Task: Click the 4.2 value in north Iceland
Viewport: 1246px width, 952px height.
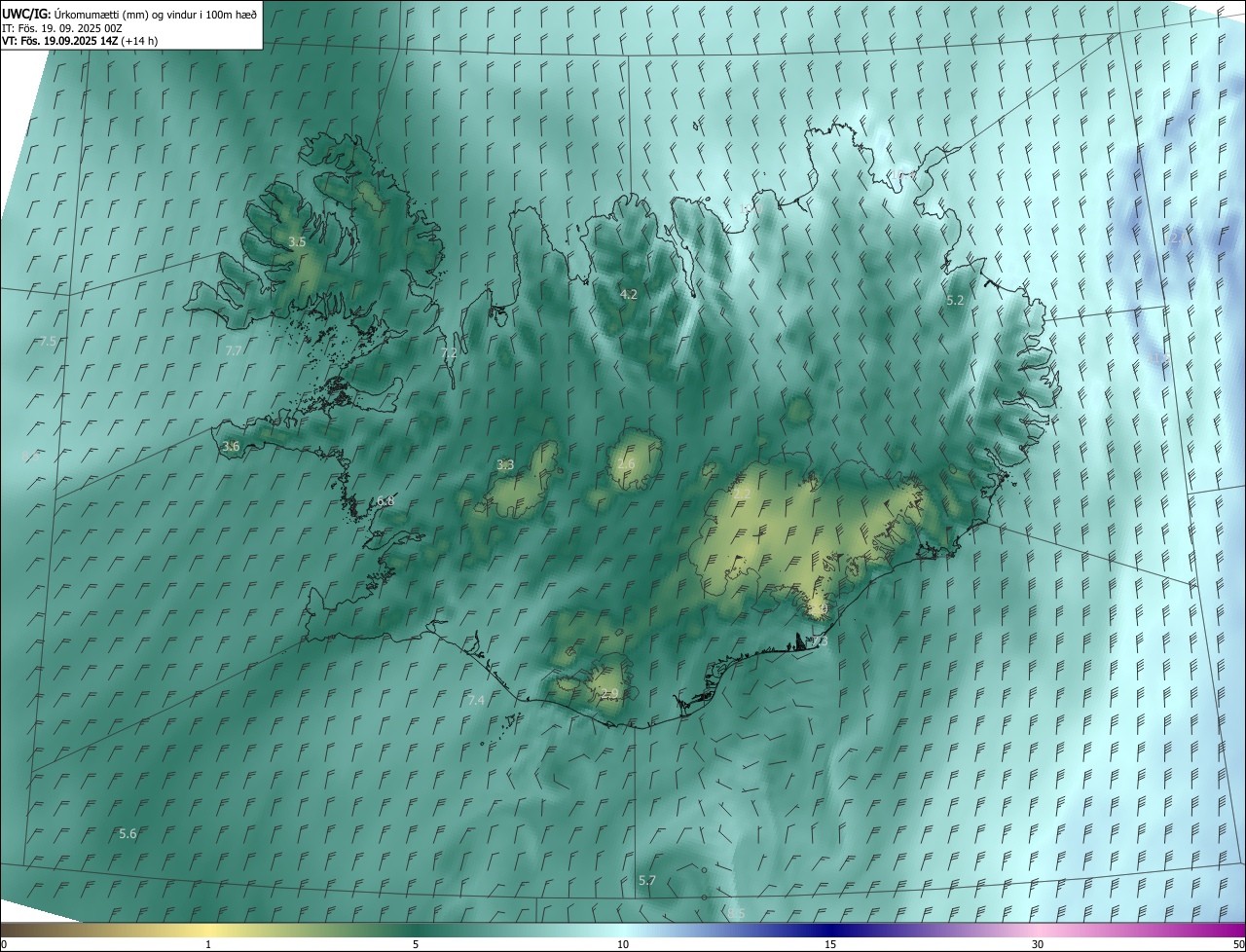Action: pos(629,294)
